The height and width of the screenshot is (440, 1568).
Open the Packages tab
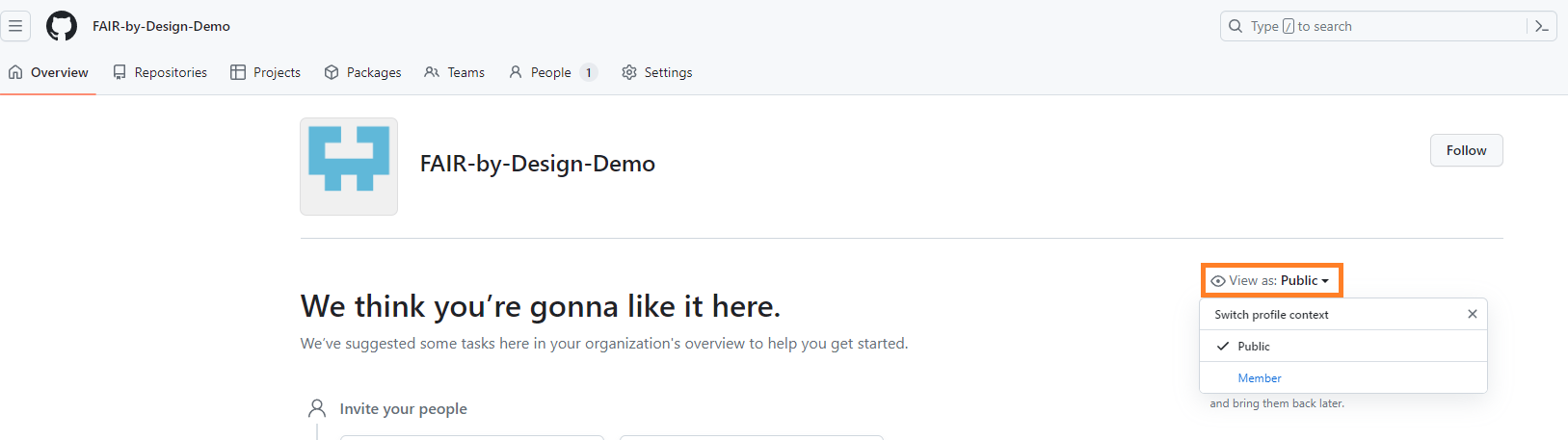coord(362,72)
